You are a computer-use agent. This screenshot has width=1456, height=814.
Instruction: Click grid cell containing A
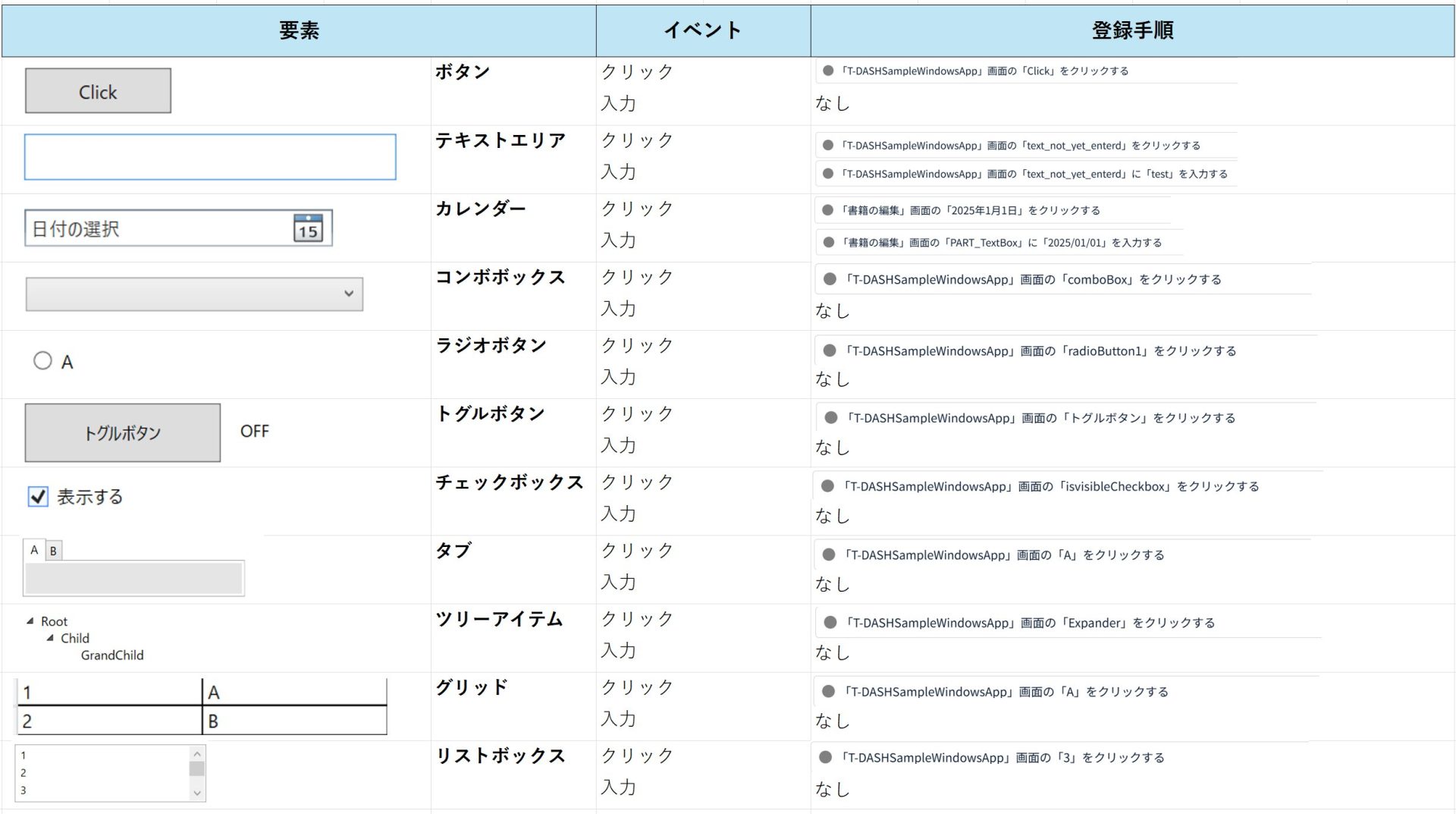point(293,692)
